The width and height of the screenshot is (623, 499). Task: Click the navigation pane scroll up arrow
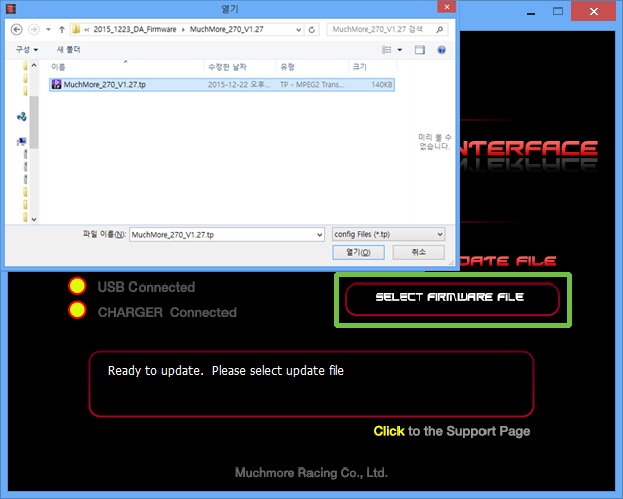(34, 65)
